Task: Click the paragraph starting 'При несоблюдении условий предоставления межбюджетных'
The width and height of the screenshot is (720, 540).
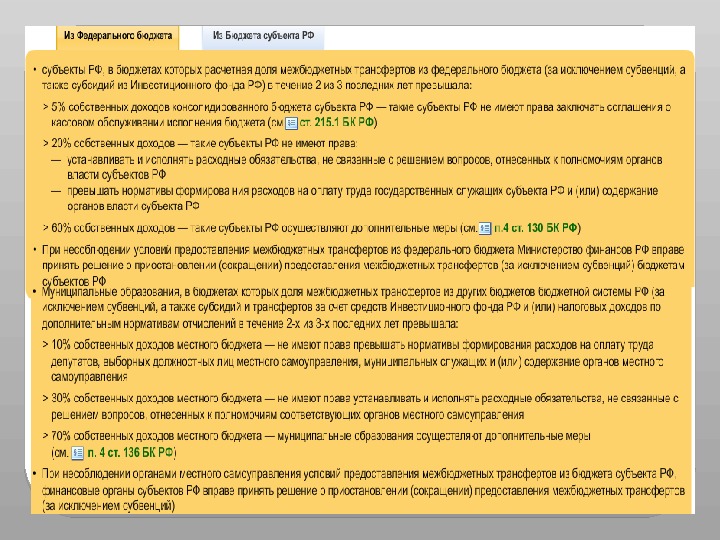Action: (x=359, y=265)
